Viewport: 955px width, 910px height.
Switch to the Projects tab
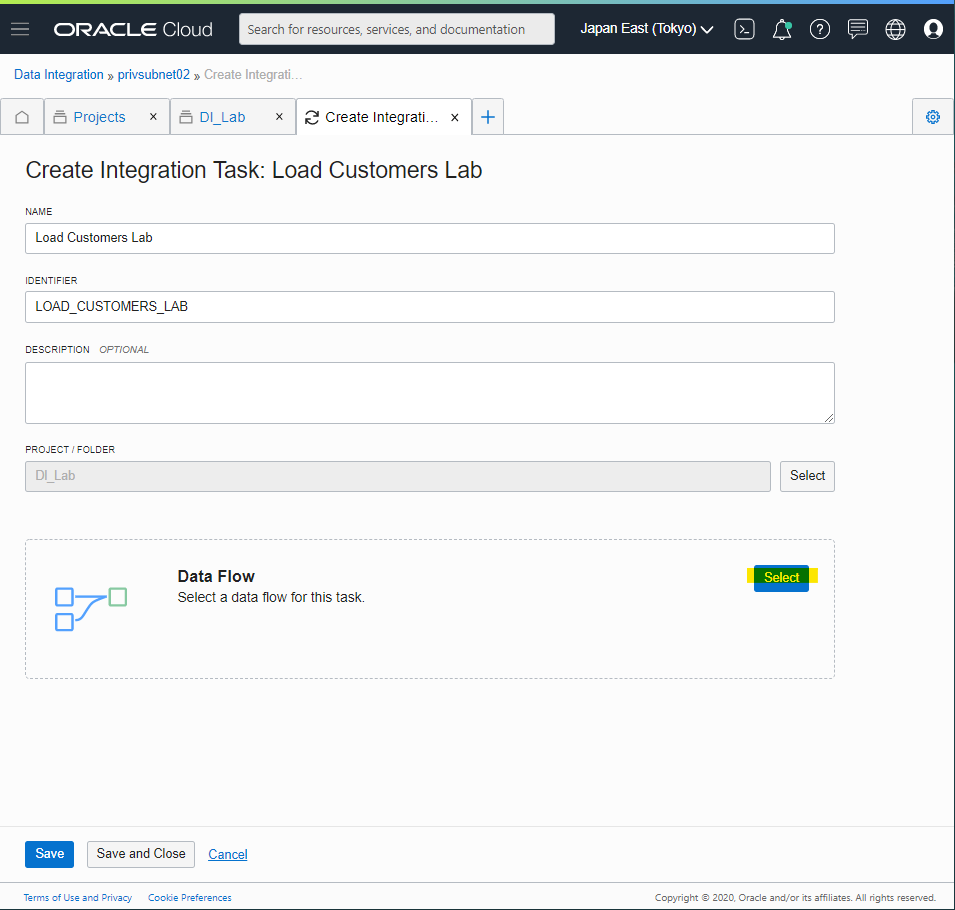99,117
